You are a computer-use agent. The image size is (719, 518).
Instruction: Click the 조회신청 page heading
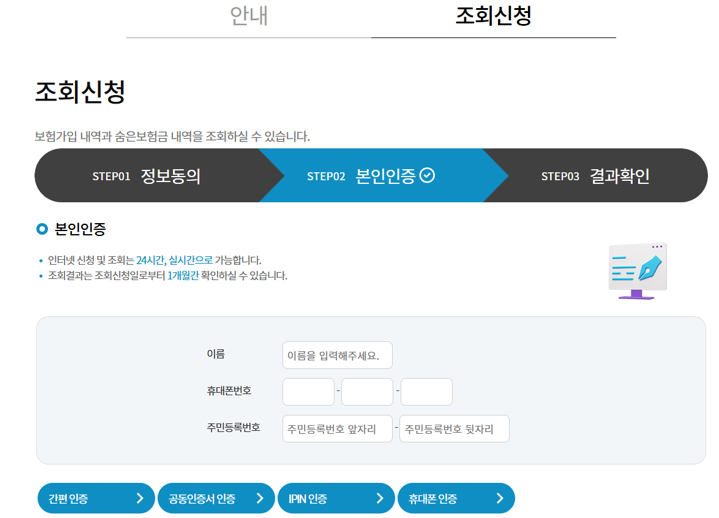[80, 92]
